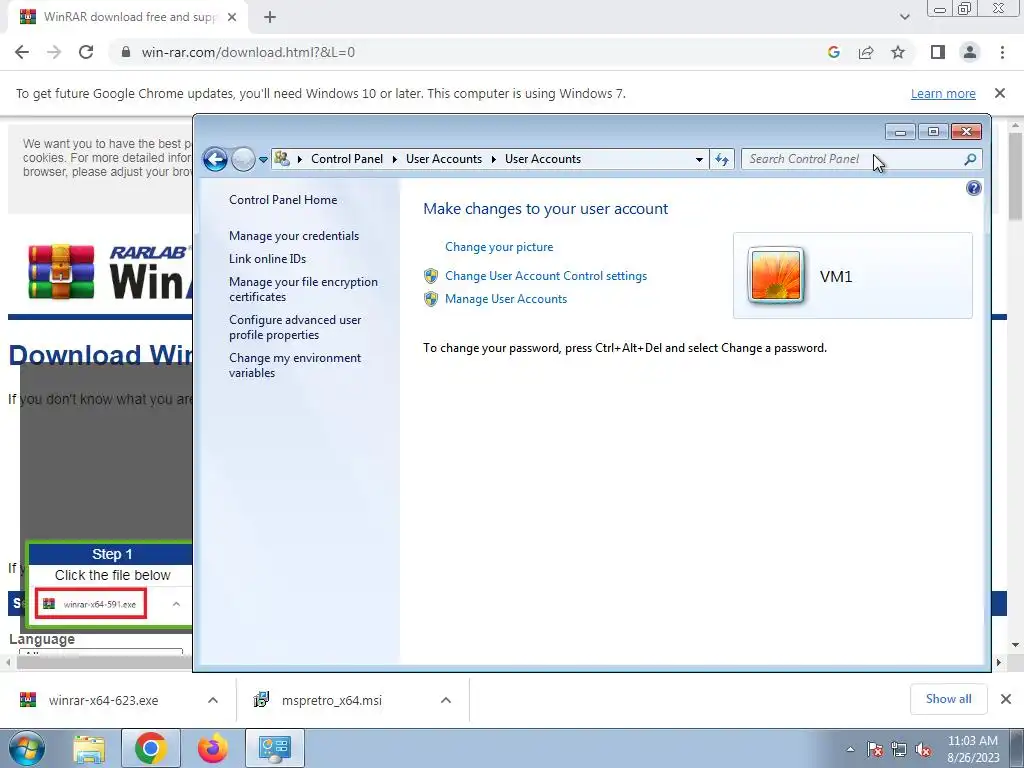Click Control Panel back arrow button
The height and width of the screenshot is (768, 1024).
tap(215, 159)
